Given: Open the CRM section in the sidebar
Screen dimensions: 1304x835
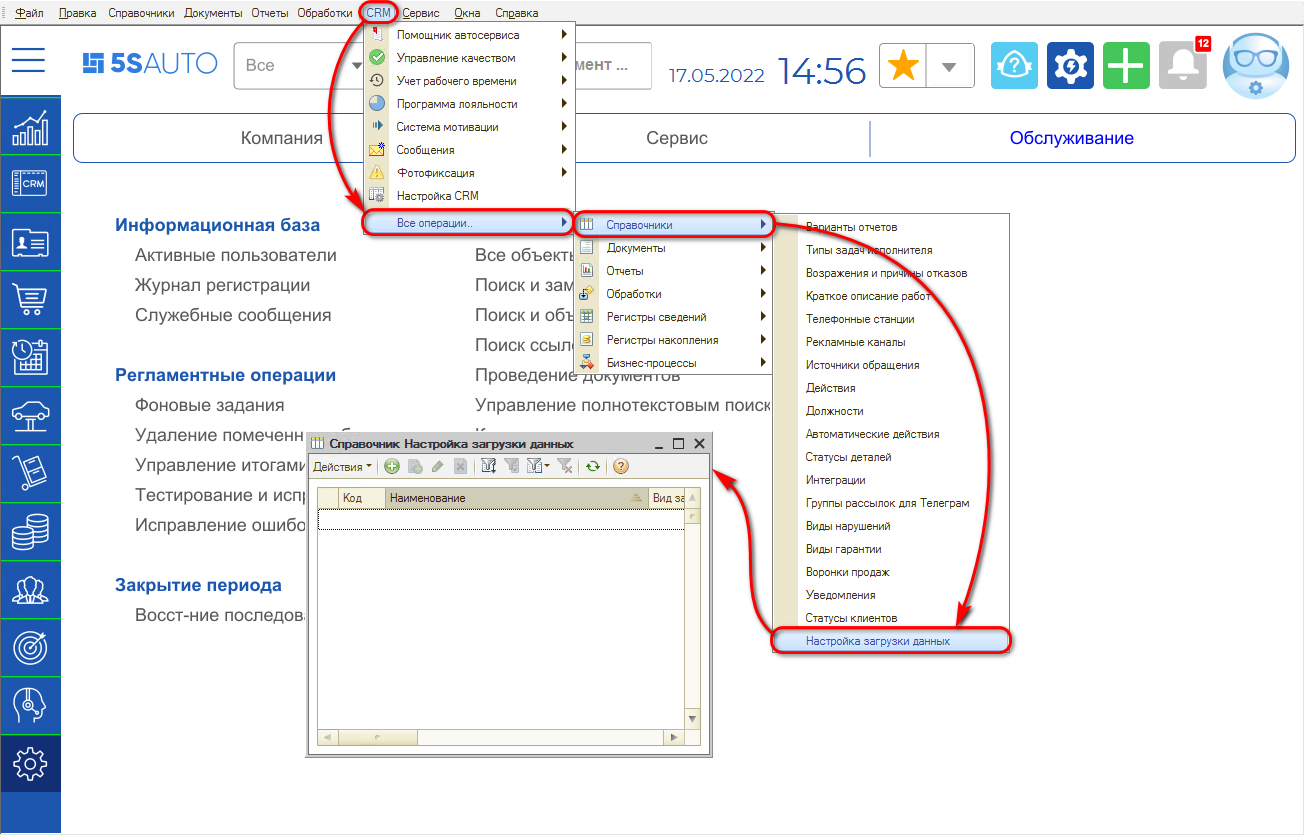Looking at the screenshot, I should 30,183.
